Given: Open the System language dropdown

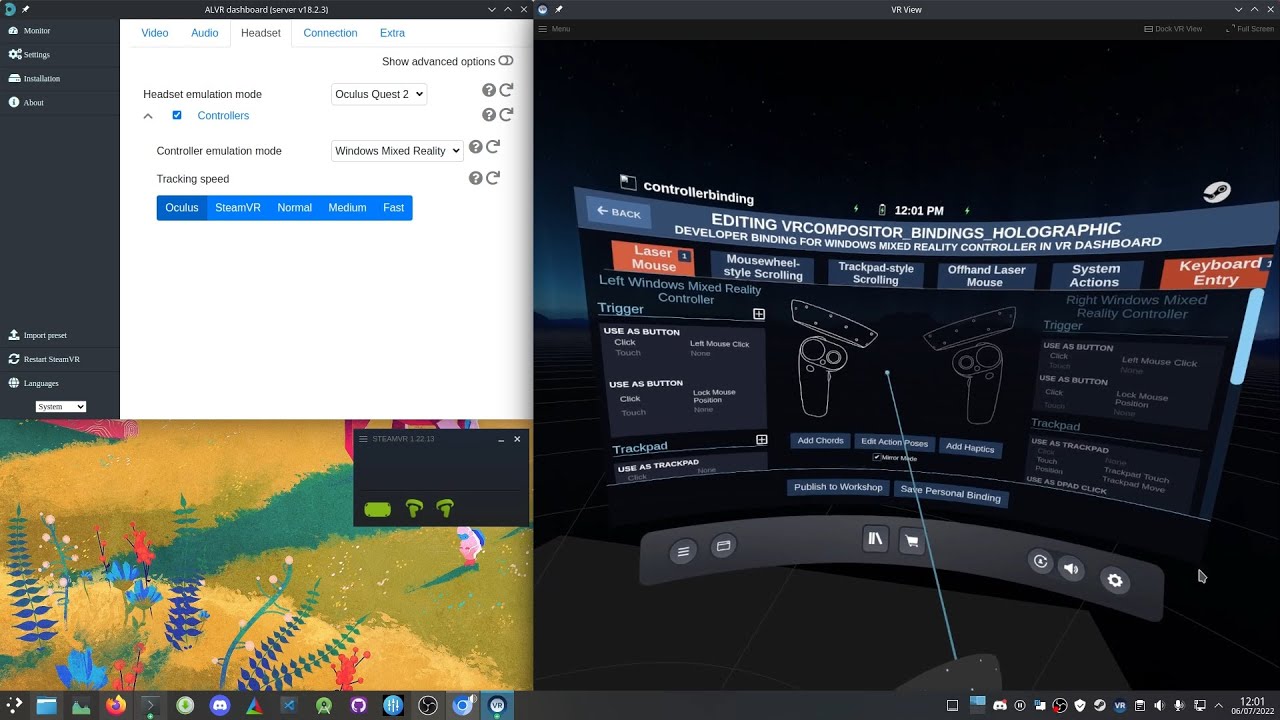Looking at the screenshot, I should coord(61,407).
